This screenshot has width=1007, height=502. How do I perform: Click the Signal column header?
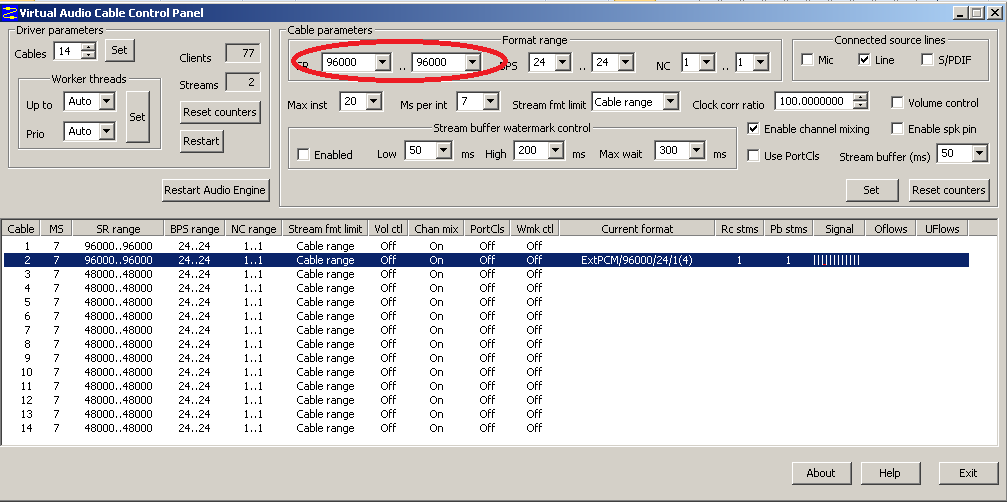tap(839, 229)
